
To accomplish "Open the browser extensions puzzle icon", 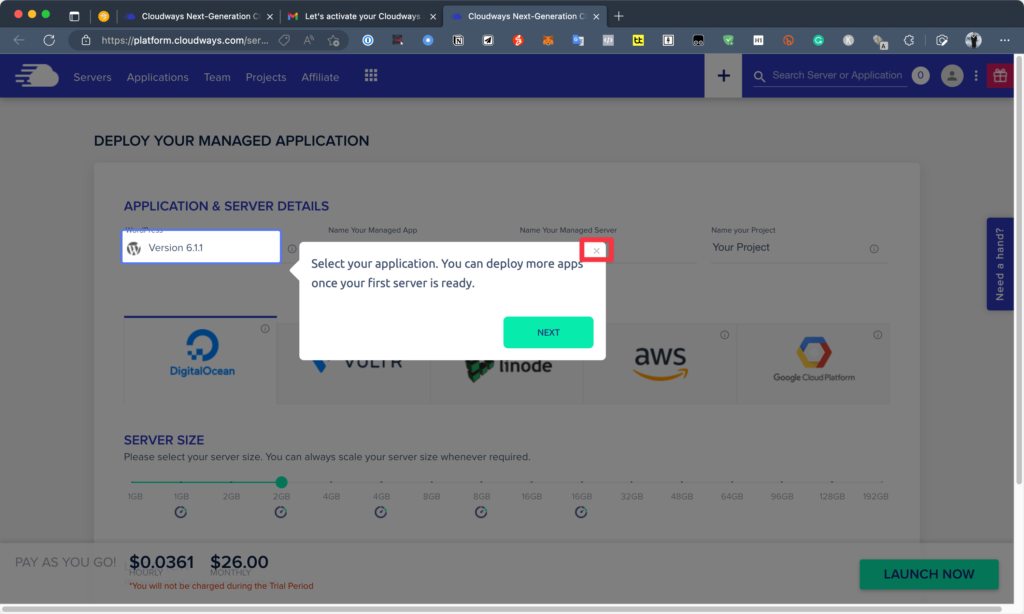I will coord(909,40).
